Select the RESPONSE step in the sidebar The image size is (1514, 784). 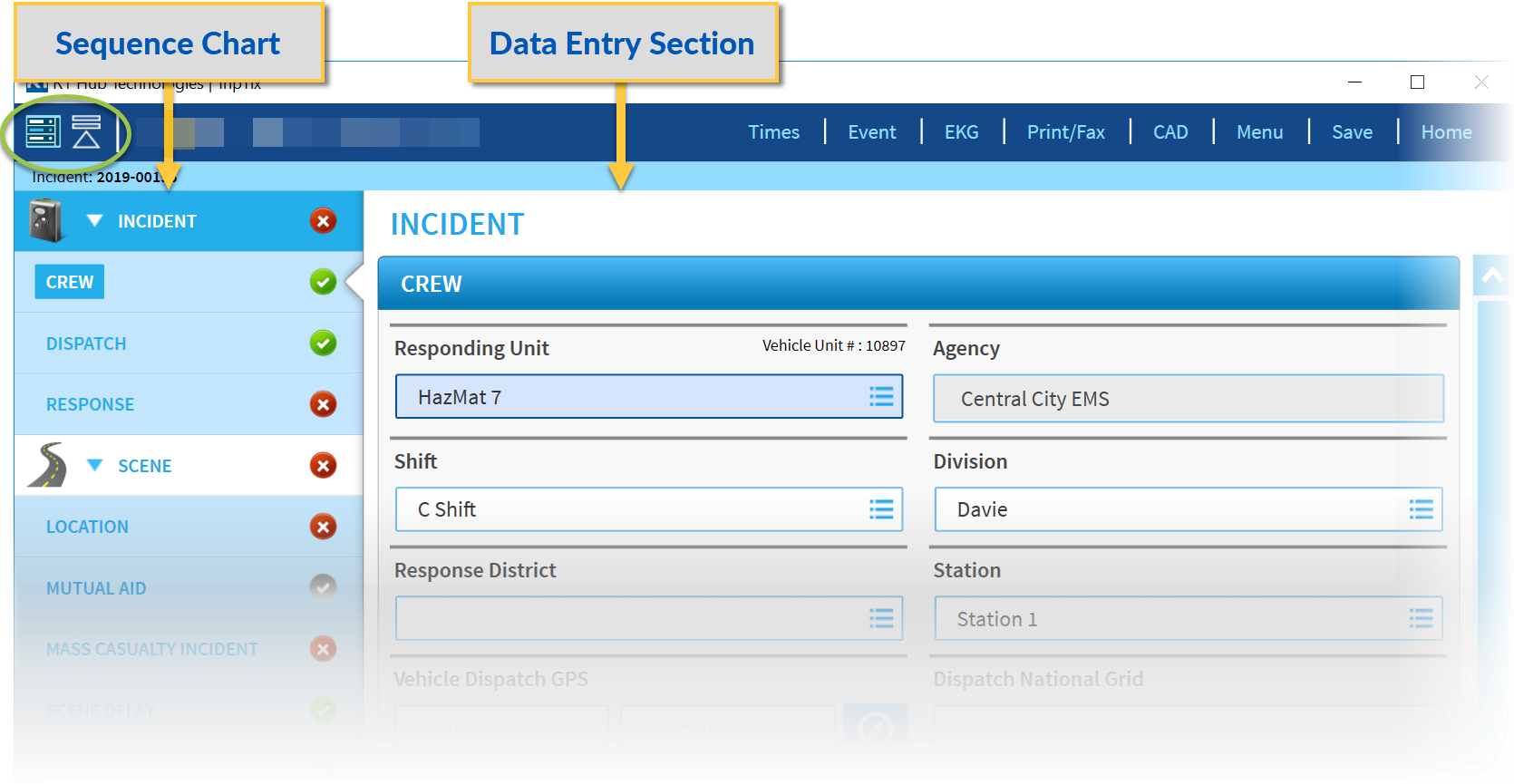point(90,404)
